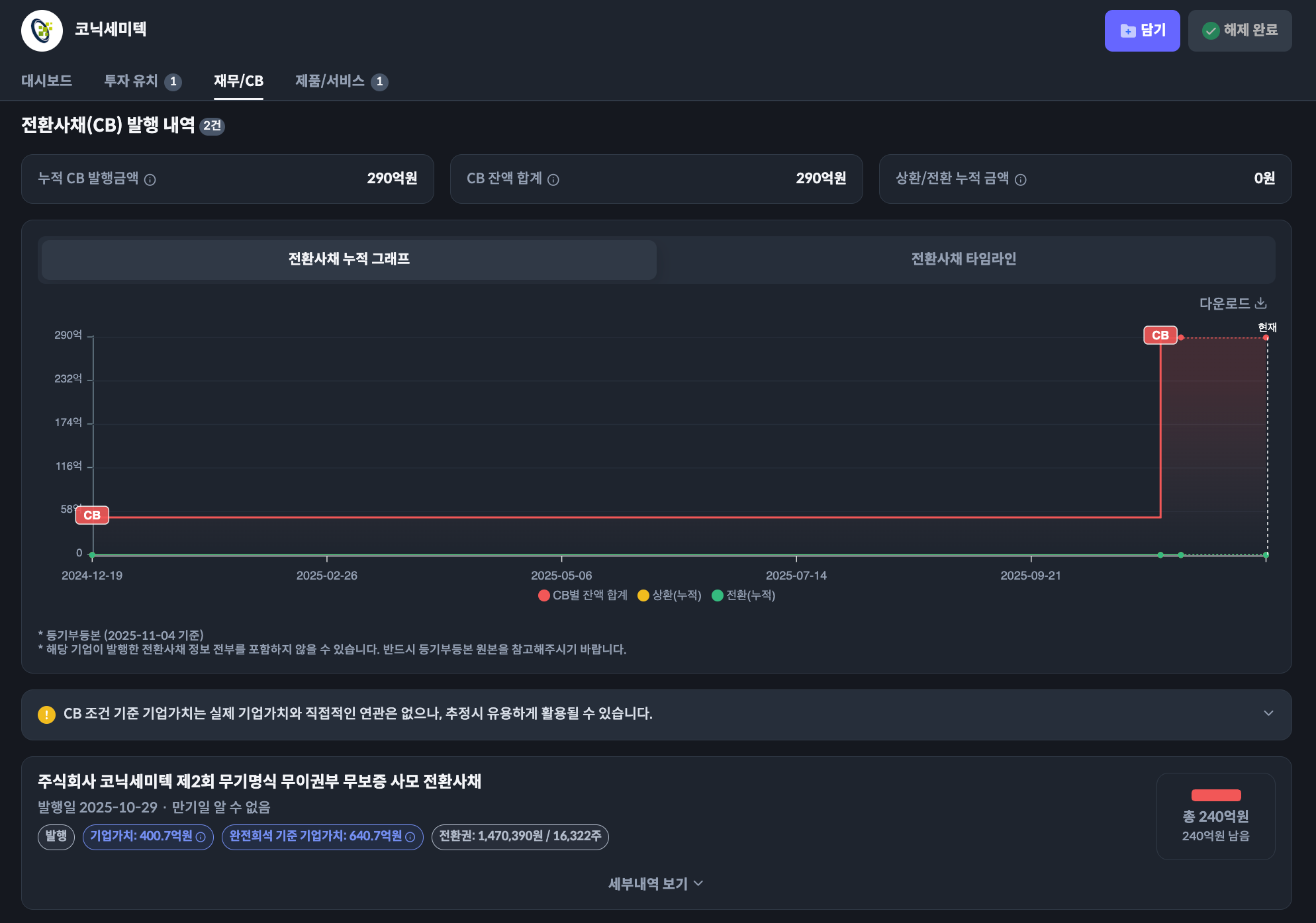Click the 다운로드 download icon
The width and height of the screenshot is (1316, 923).
click(x=1261, y=303)
